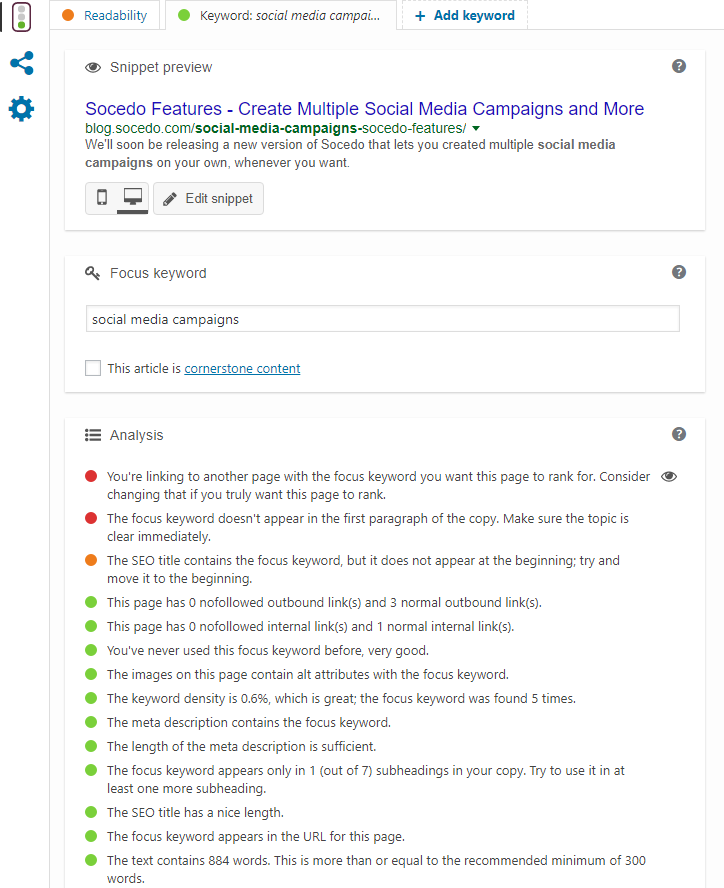The width and height of the screenshot is (724, 888).
Task: Click the Focus keyword section heading
Action: tap(158, 273)
